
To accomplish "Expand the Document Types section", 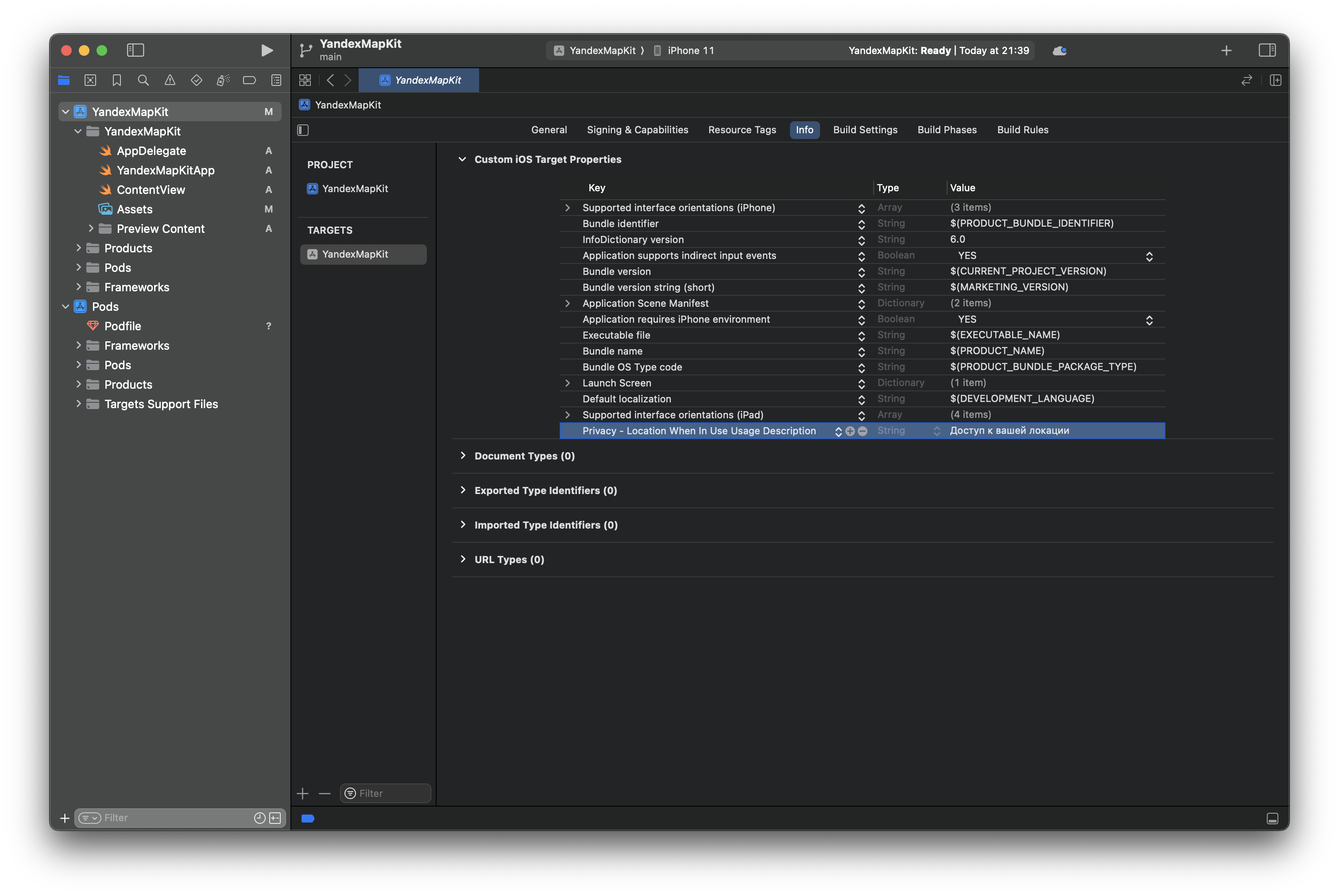I will tap(463, 456).
